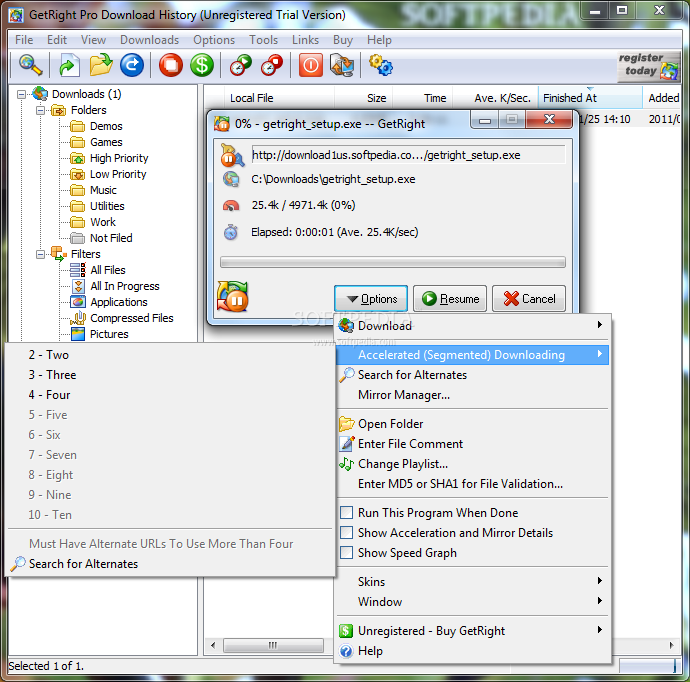Screen dimensions: 690x682
Task: Click the open folder with arrow toolbar icon
Action: (x=101, y=65)
